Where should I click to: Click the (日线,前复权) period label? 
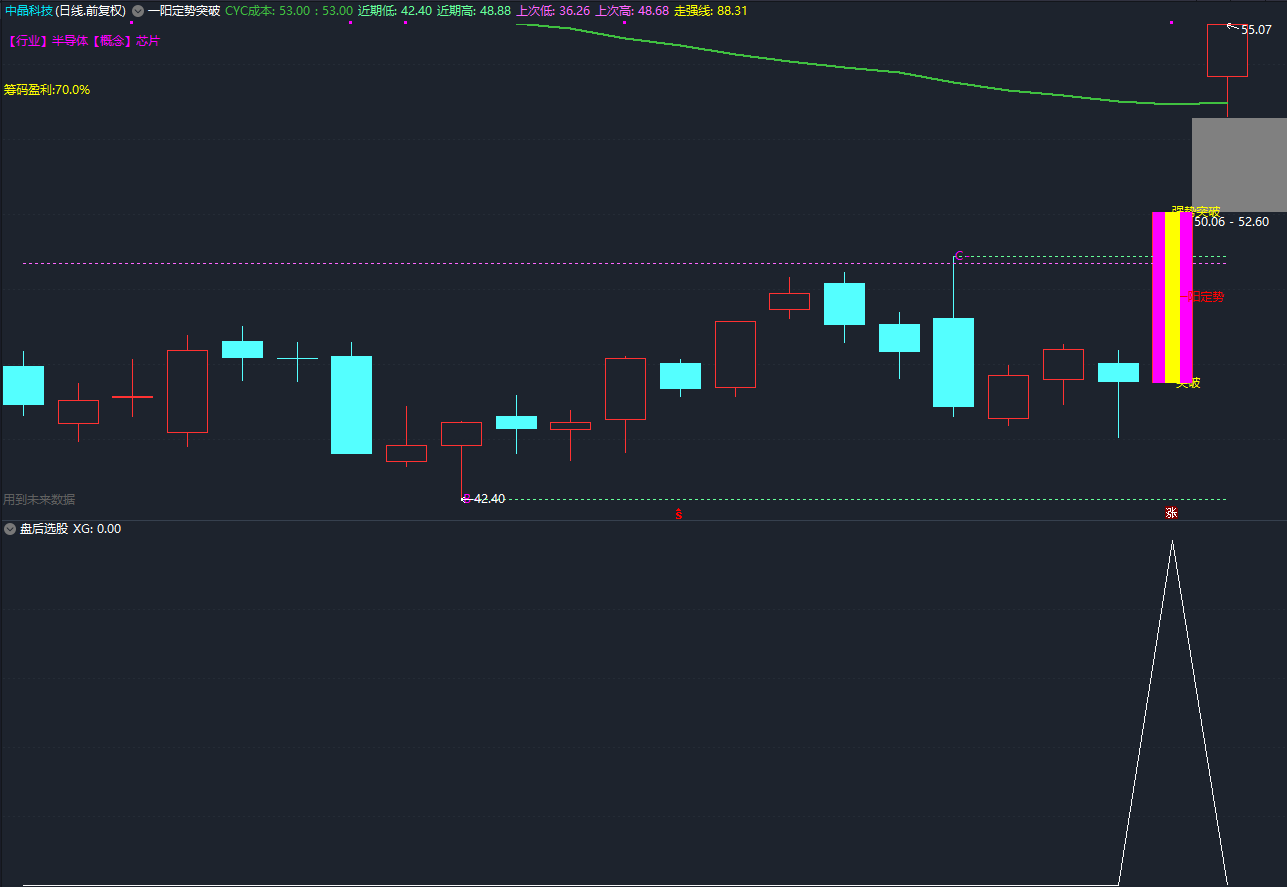[x=92, y=11]
